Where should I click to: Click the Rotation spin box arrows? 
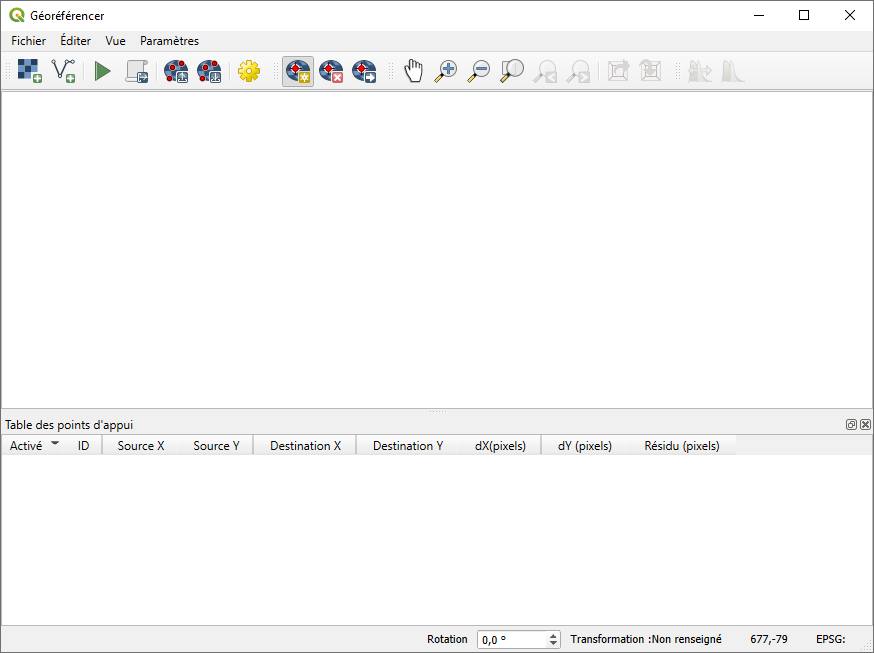554,639
